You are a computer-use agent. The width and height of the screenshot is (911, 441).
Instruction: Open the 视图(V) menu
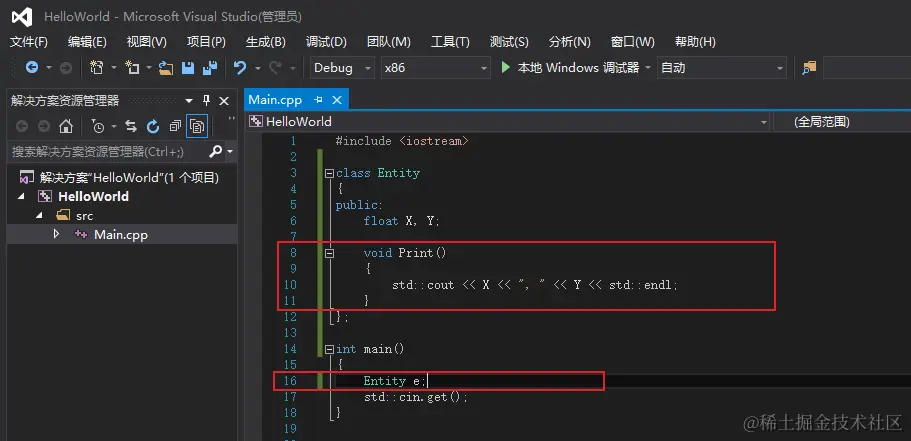[x=146, y=42]
